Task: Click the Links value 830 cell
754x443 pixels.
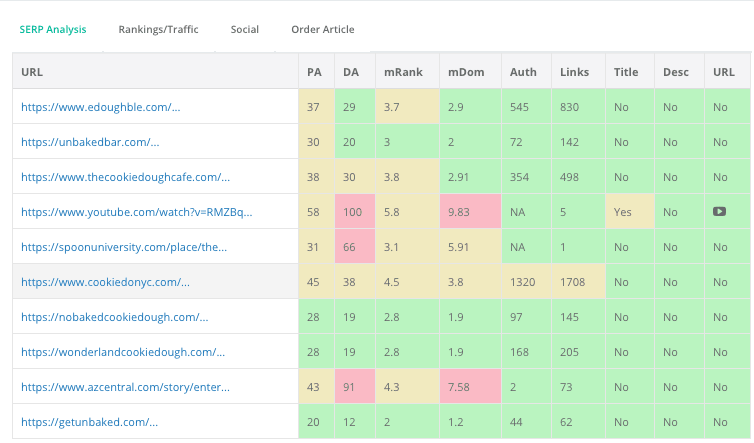Action: (x=578, y=107)
